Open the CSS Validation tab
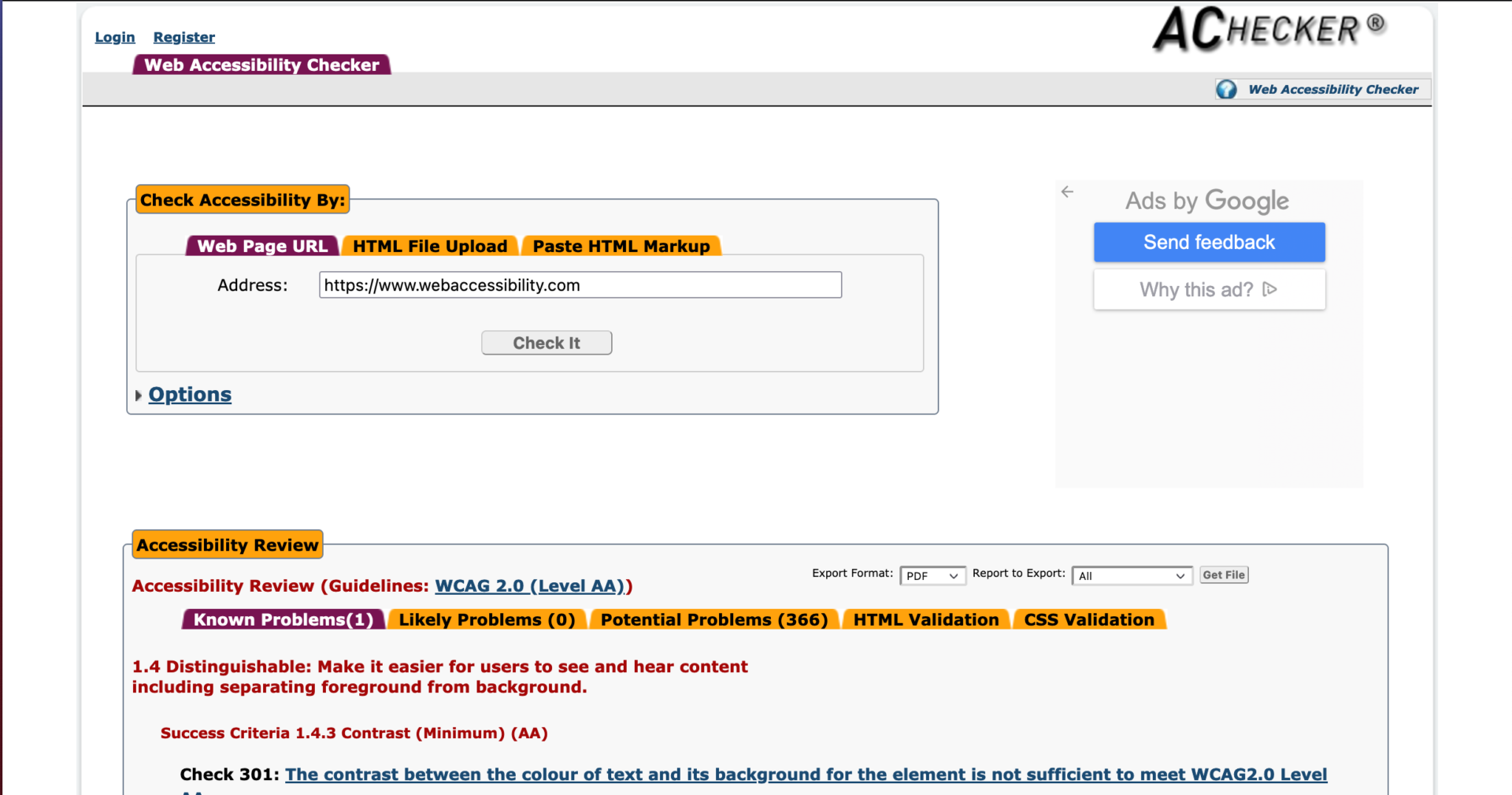The width and height of the screenshot is (1512, 795). (x=1090, y=619)
